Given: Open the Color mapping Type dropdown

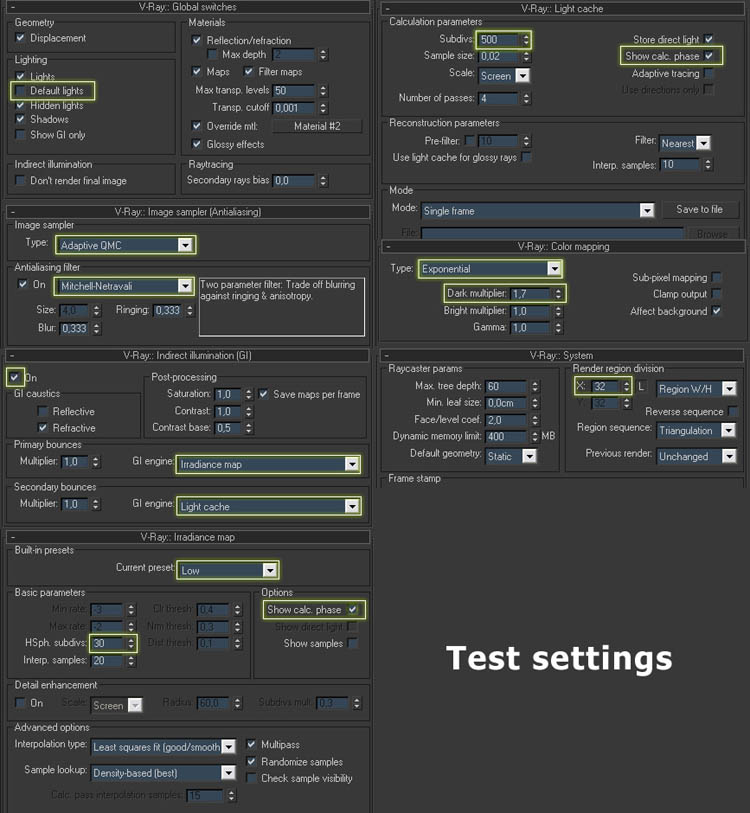Looking at the screenshot, I should (x=553, y=269).
